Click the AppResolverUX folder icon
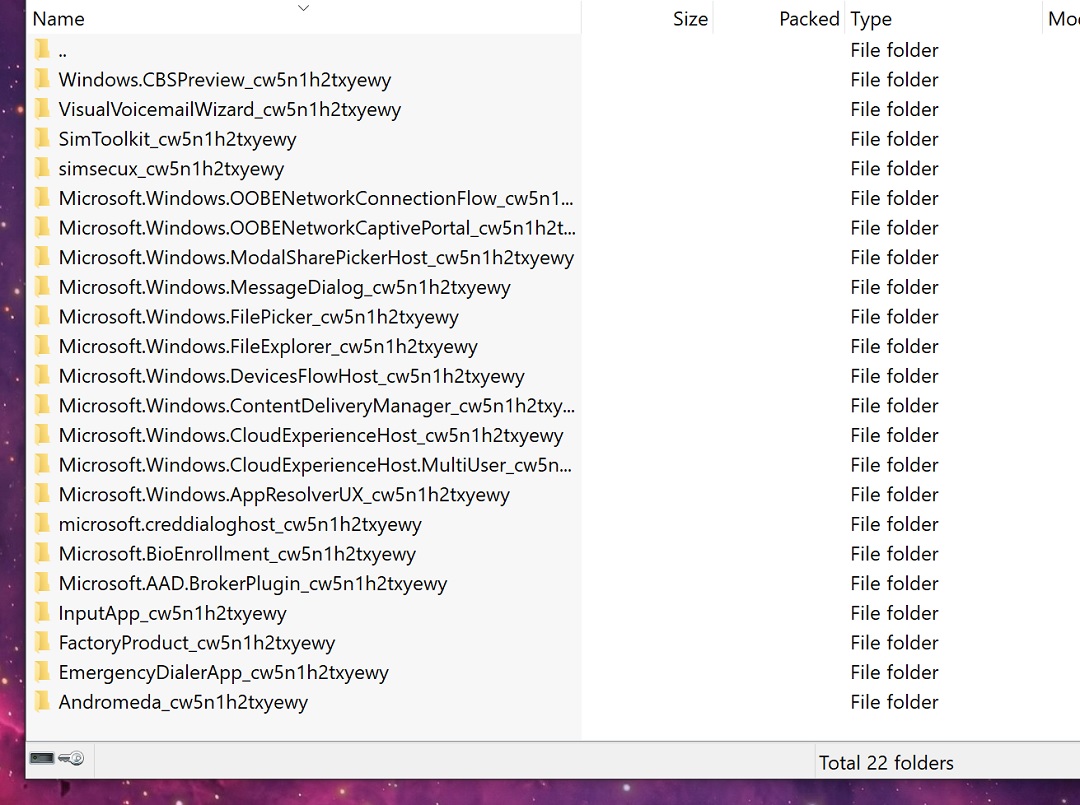Image resolution: width=1080 pixels, height=805 pixels. 42,494
